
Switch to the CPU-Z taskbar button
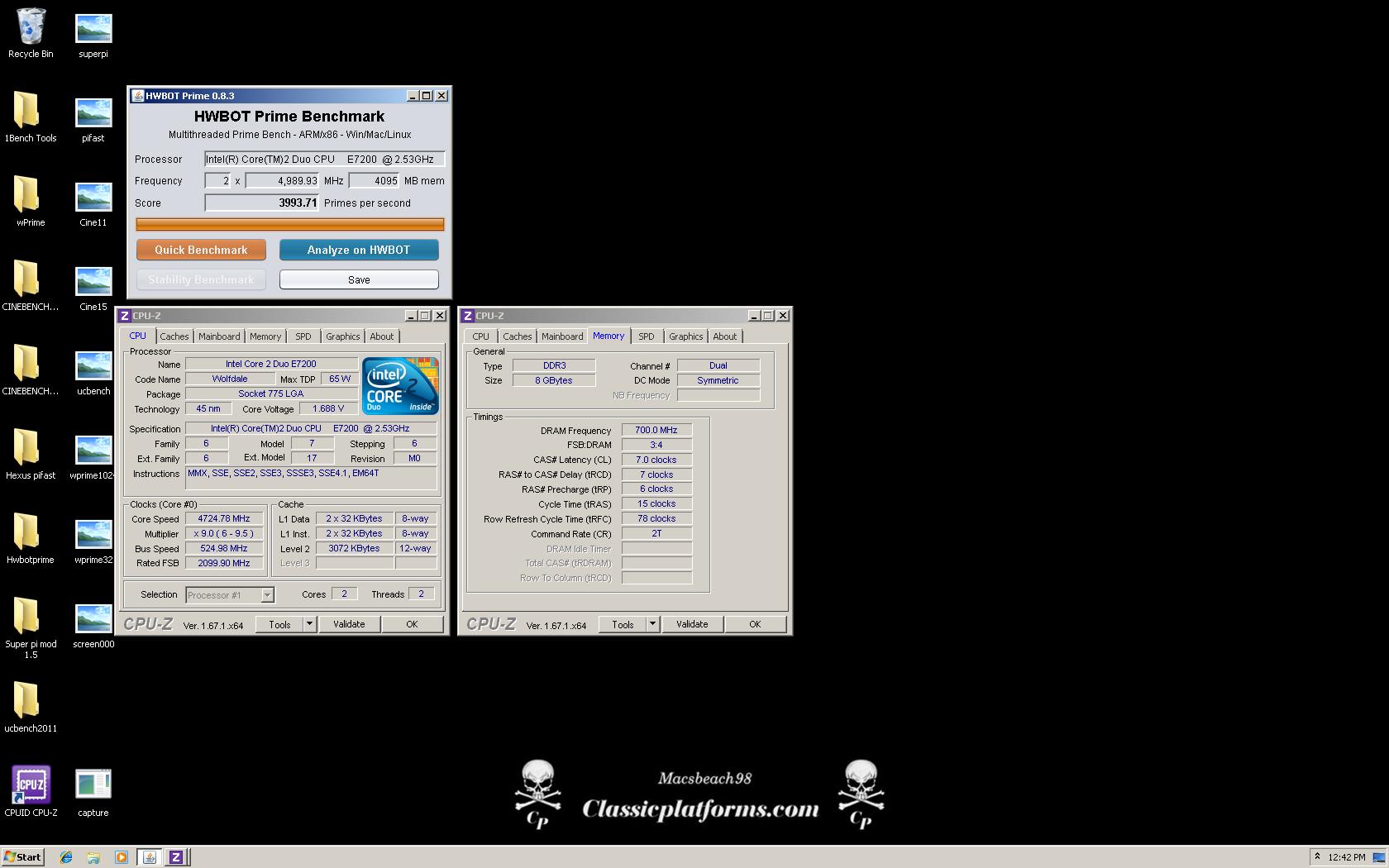176,857
